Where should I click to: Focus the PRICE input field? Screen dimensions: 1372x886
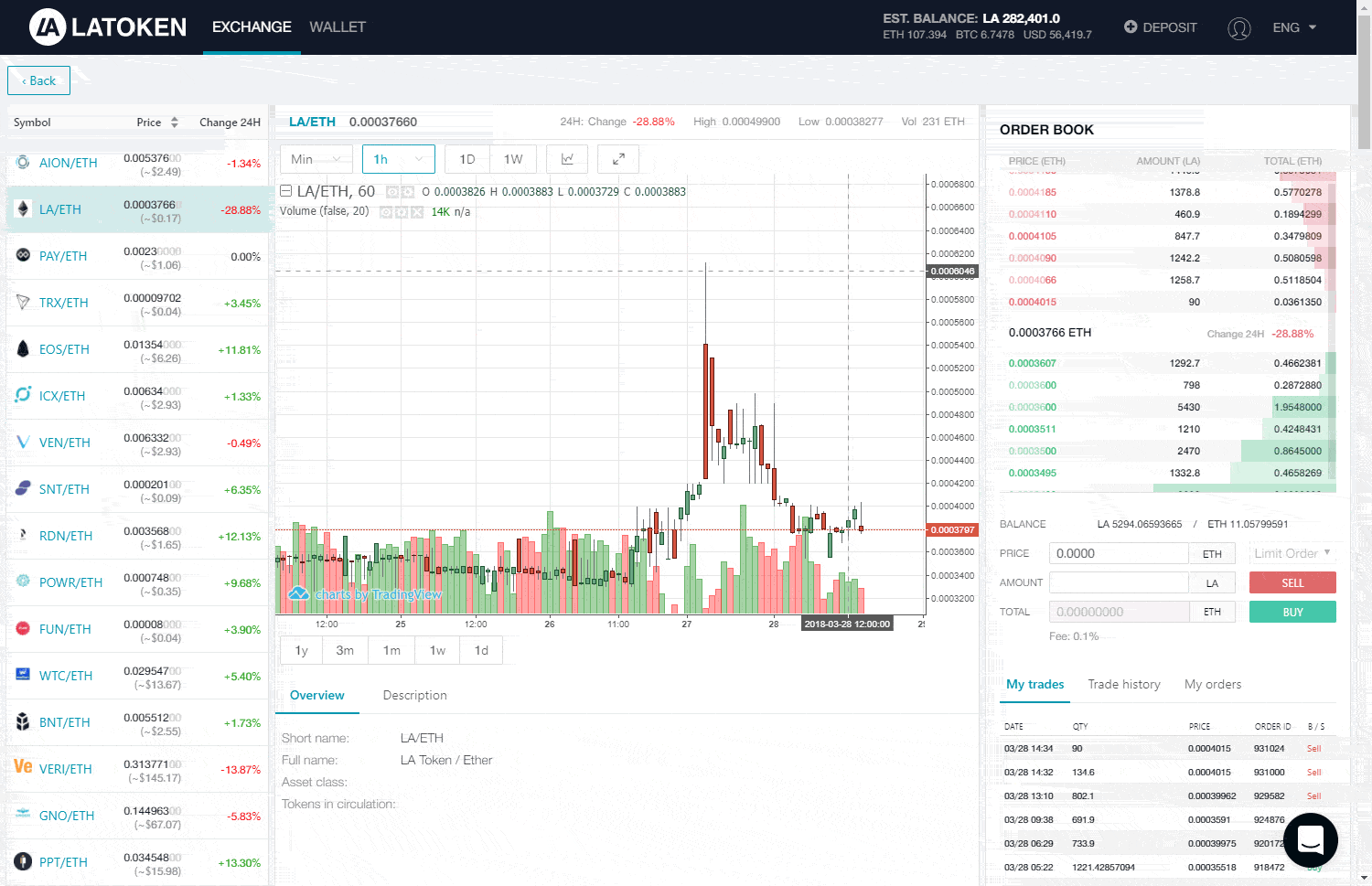(x=1119, y=553)
